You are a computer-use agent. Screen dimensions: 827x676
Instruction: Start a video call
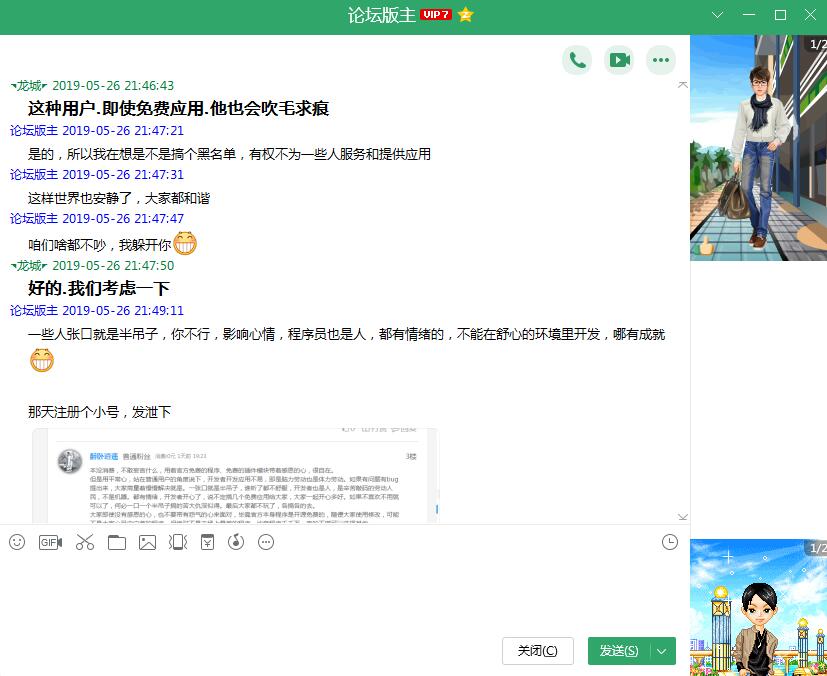(x=619, y=60)
